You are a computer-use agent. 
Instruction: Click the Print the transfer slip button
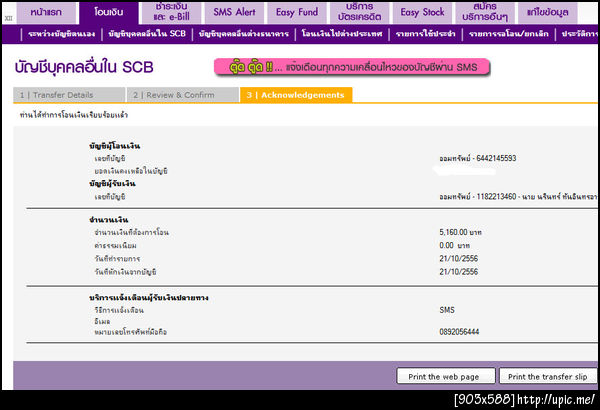[x=548, y=376]
